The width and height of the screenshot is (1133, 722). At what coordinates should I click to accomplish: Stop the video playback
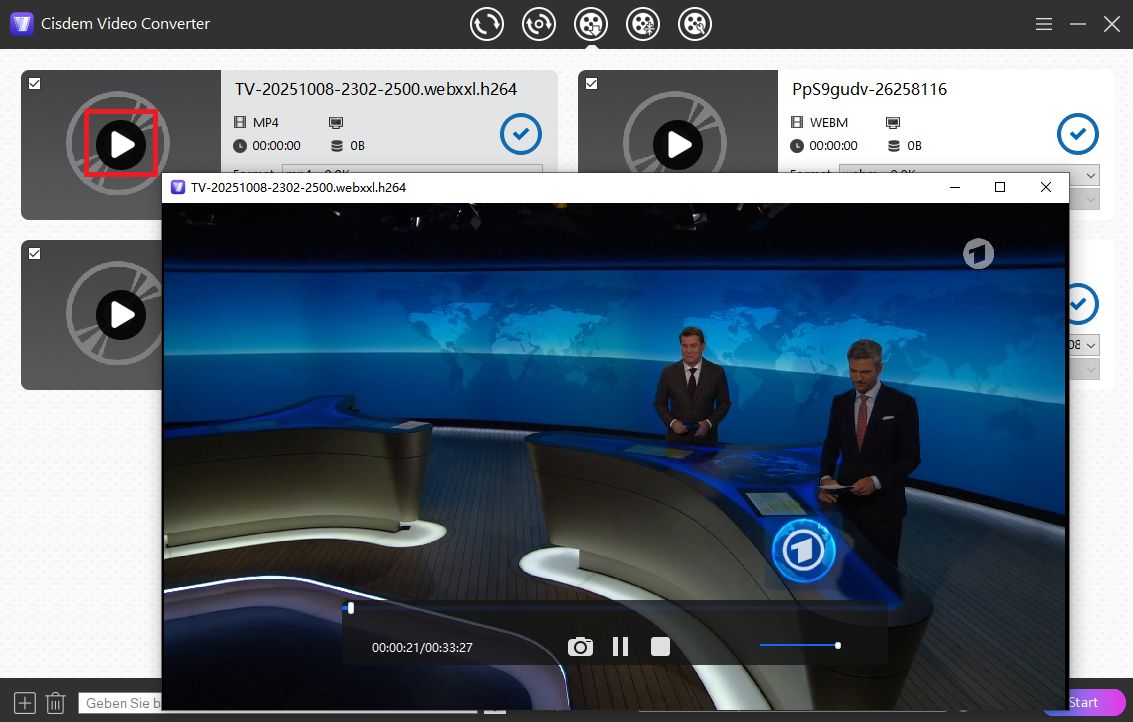tap(660, 647)
